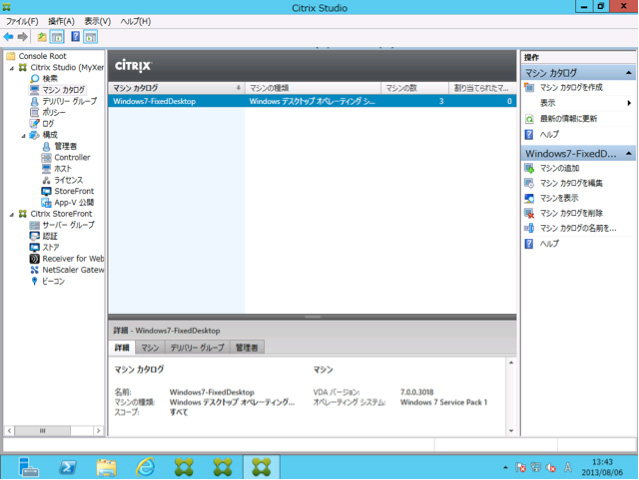Screen dimensions: 639x480
Task: Open ログ tree node
Action: point(48,123)
